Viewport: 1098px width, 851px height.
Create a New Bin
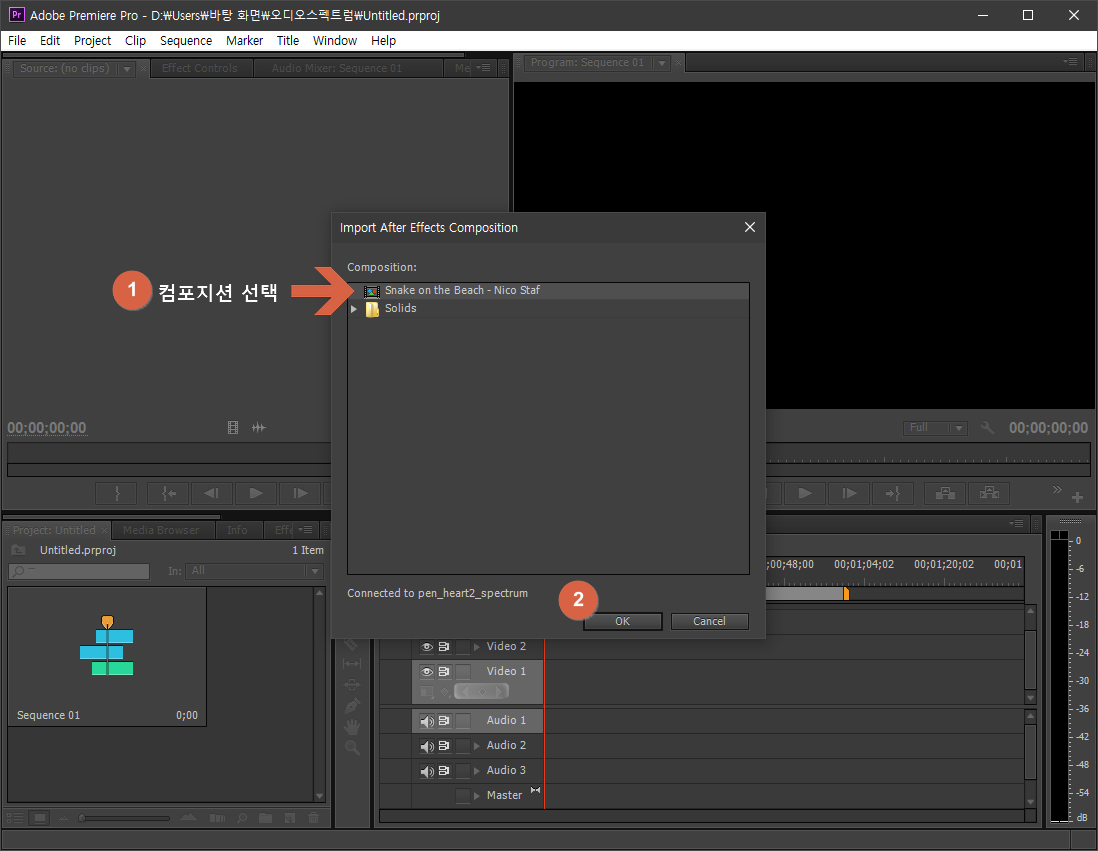click(265, 817)
